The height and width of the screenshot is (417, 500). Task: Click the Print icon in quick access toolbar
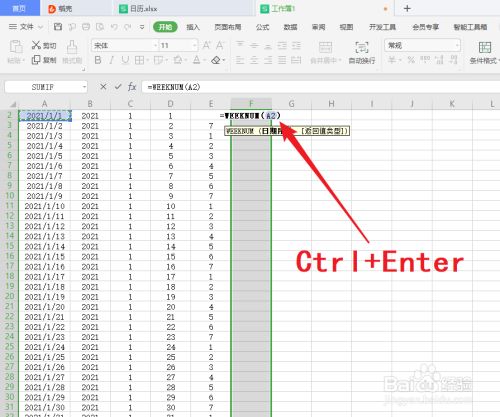tap(86, 27)
